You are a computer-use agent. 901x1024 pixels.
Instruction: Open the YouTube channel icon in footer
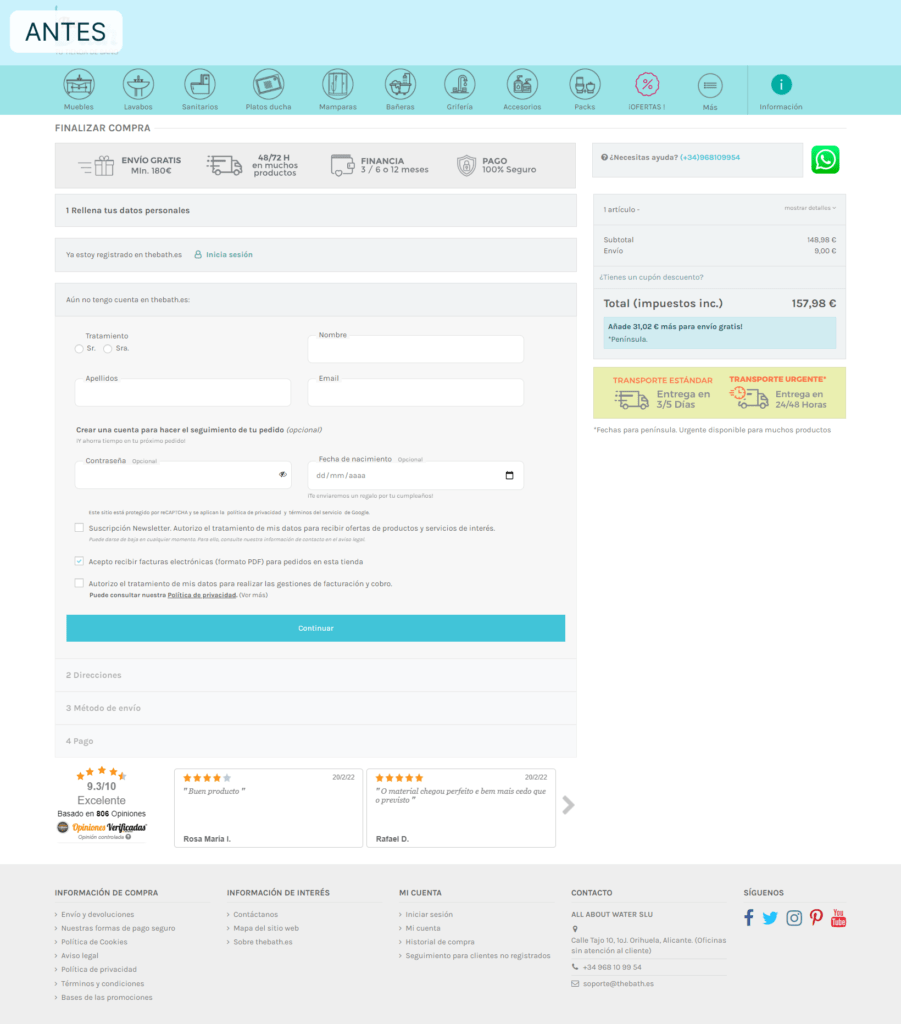click(838, 918)
